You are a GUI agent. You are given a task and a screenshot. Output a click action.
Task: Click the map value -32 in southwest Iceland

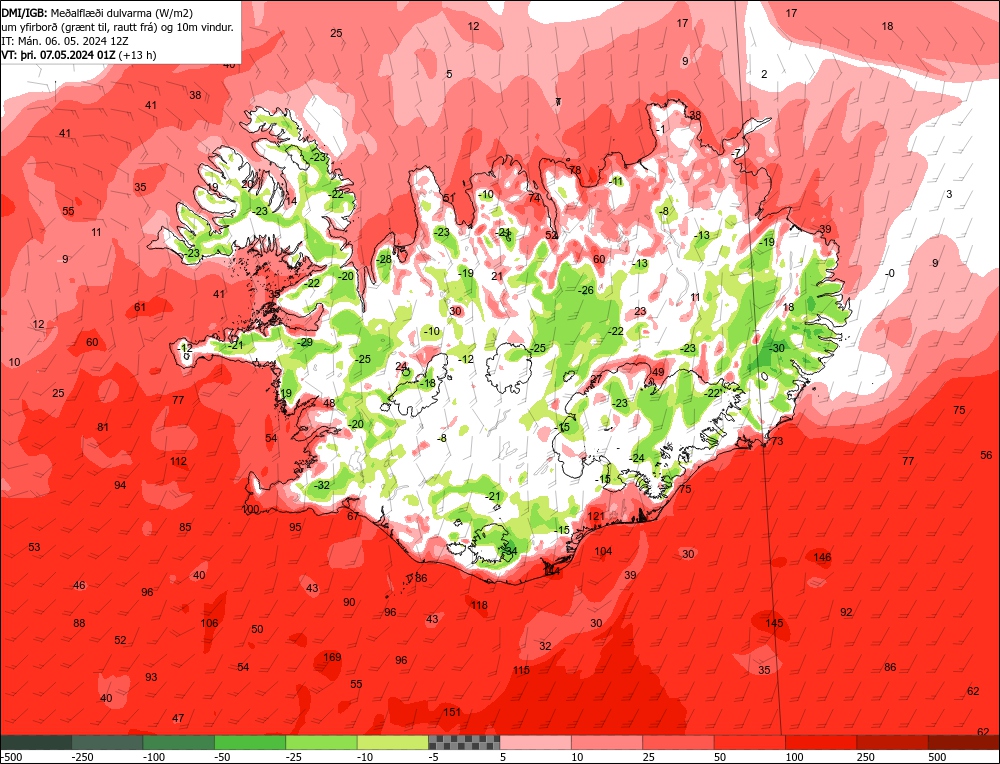(x=322, y=485)
